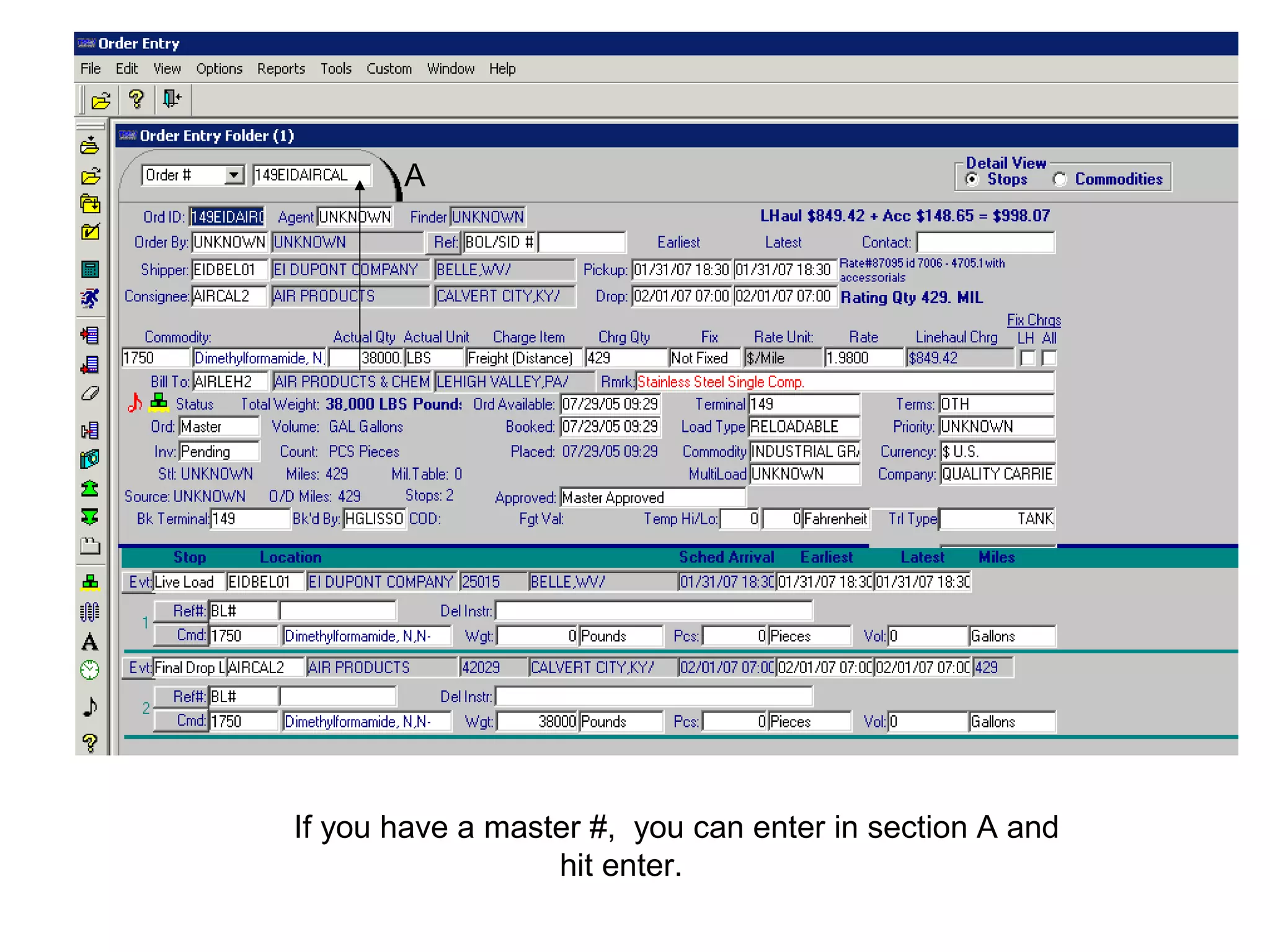The height and width of the screenshot is (952, 1270).
Task: Click the exit door icon in toolbar
Action: coord(172,99)
